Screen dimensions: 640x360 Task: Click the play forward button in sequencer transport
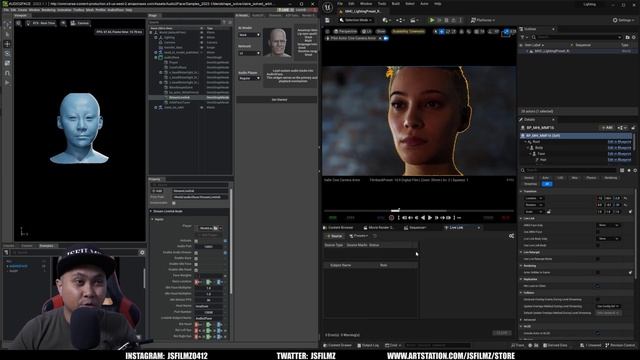click(430, 218)
